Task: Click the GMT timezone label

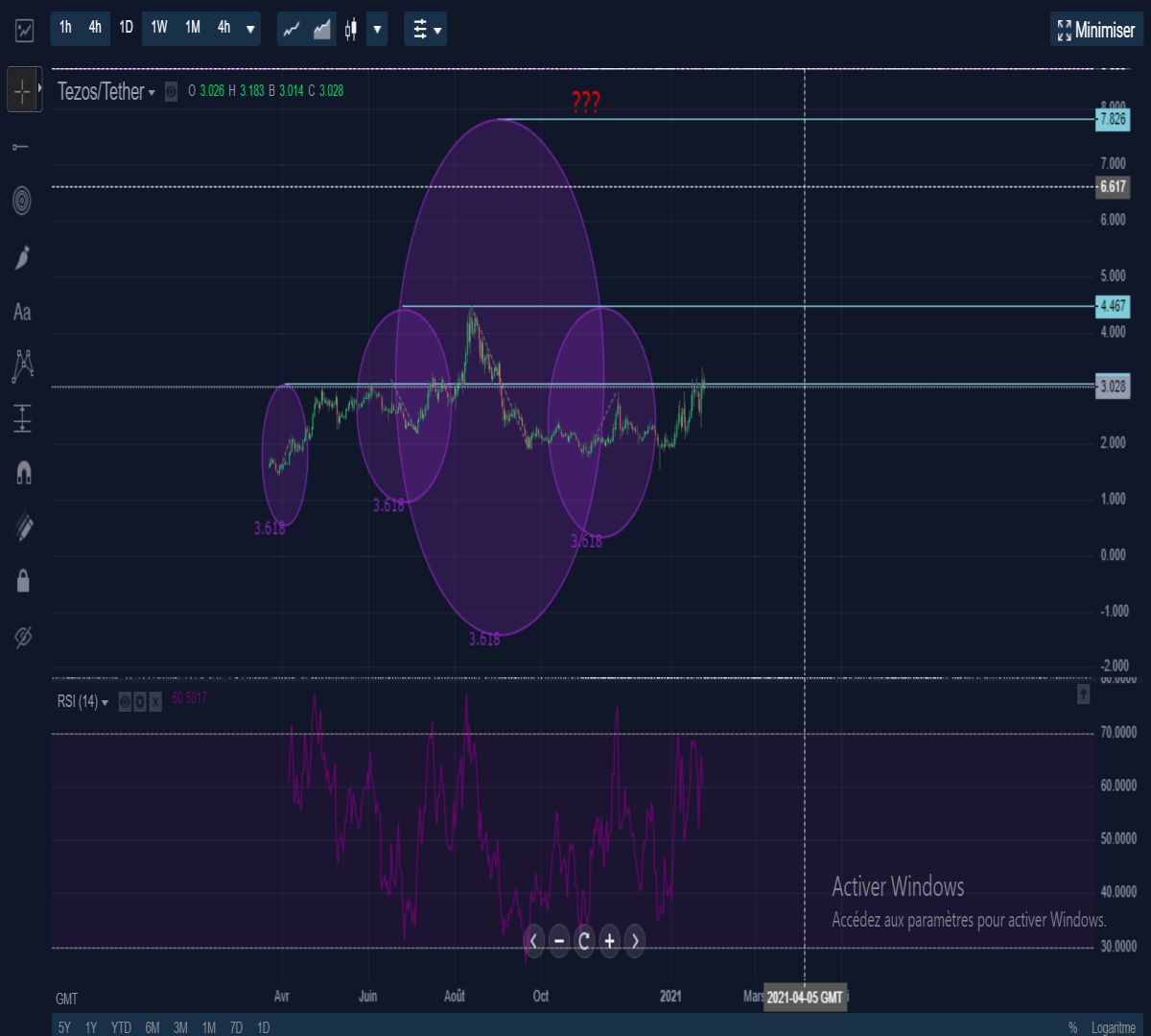Action: [66, 999]
